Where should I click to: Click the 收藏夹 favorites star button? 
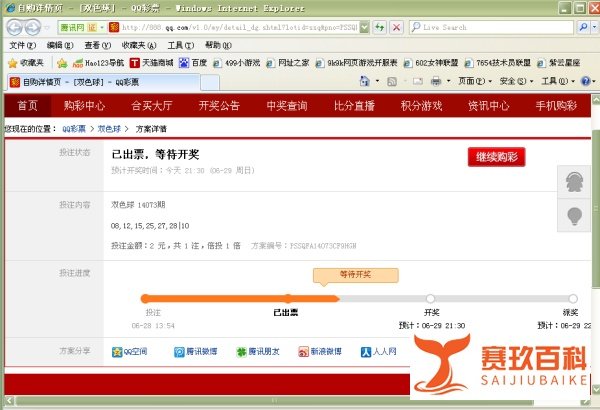click(x=26, y=63)
